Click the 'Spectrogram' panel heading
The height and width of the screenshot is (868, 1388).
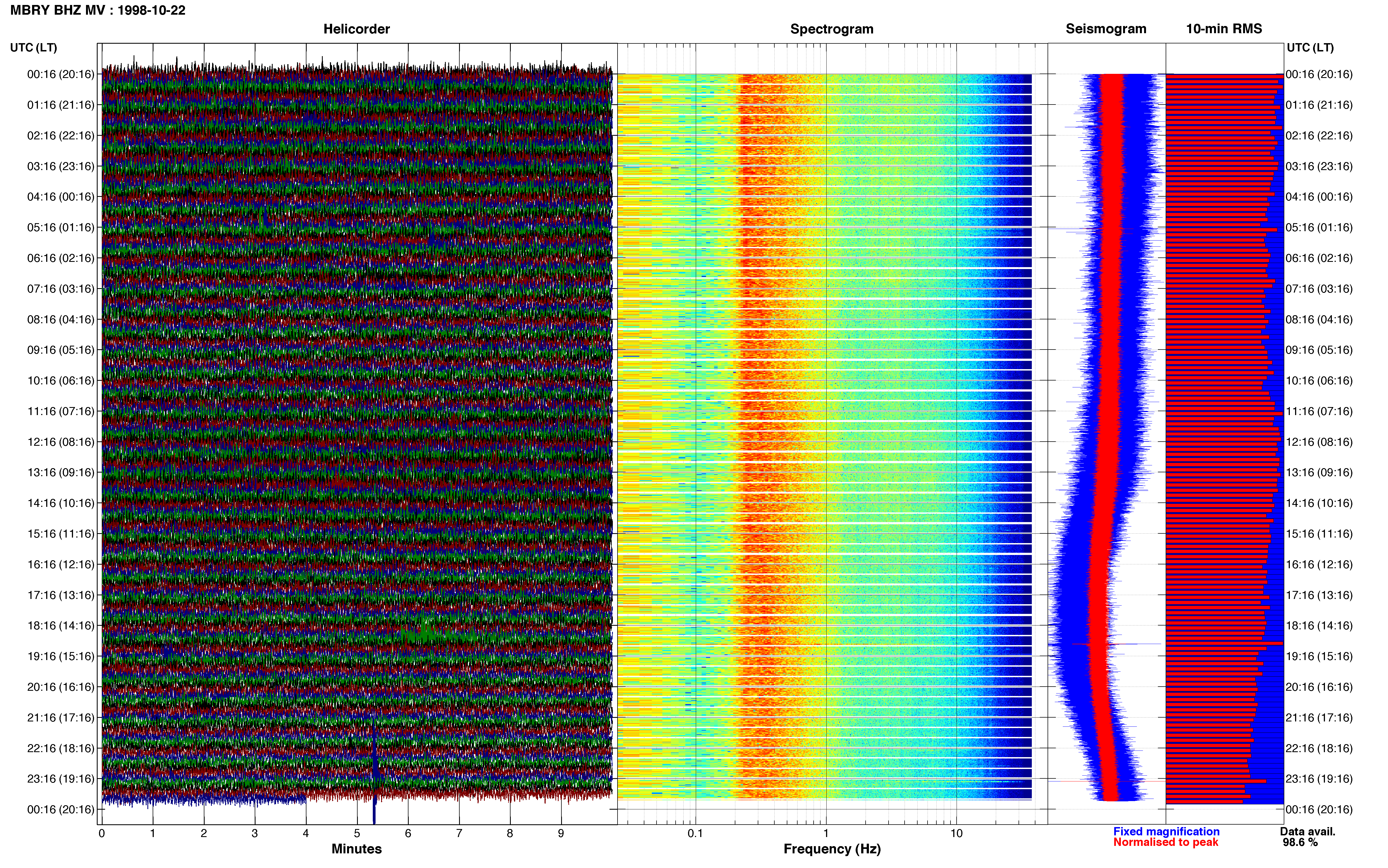(x=832, y=29)
